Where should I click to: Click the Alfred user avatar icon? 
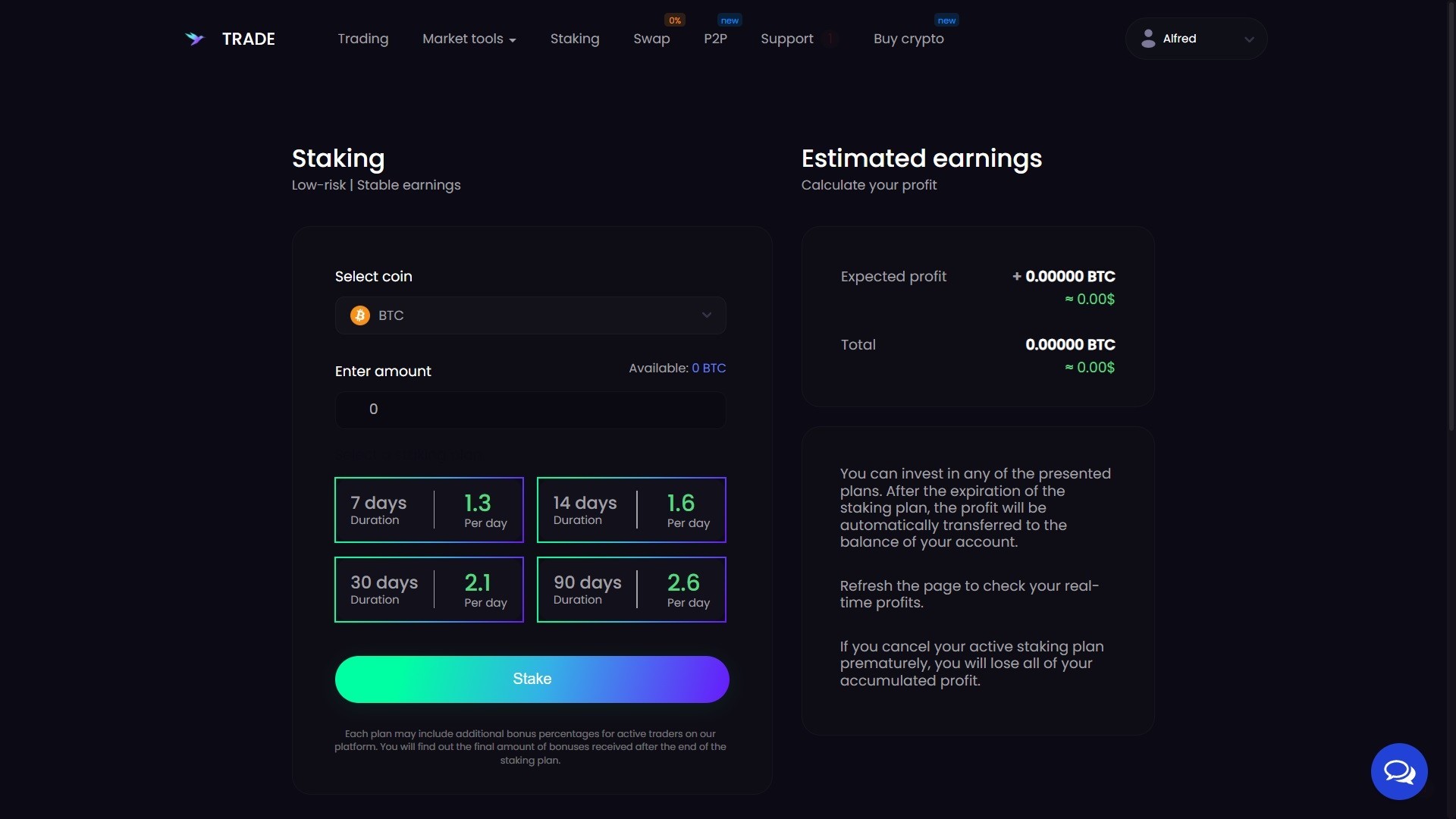[x=1148, y=39]
